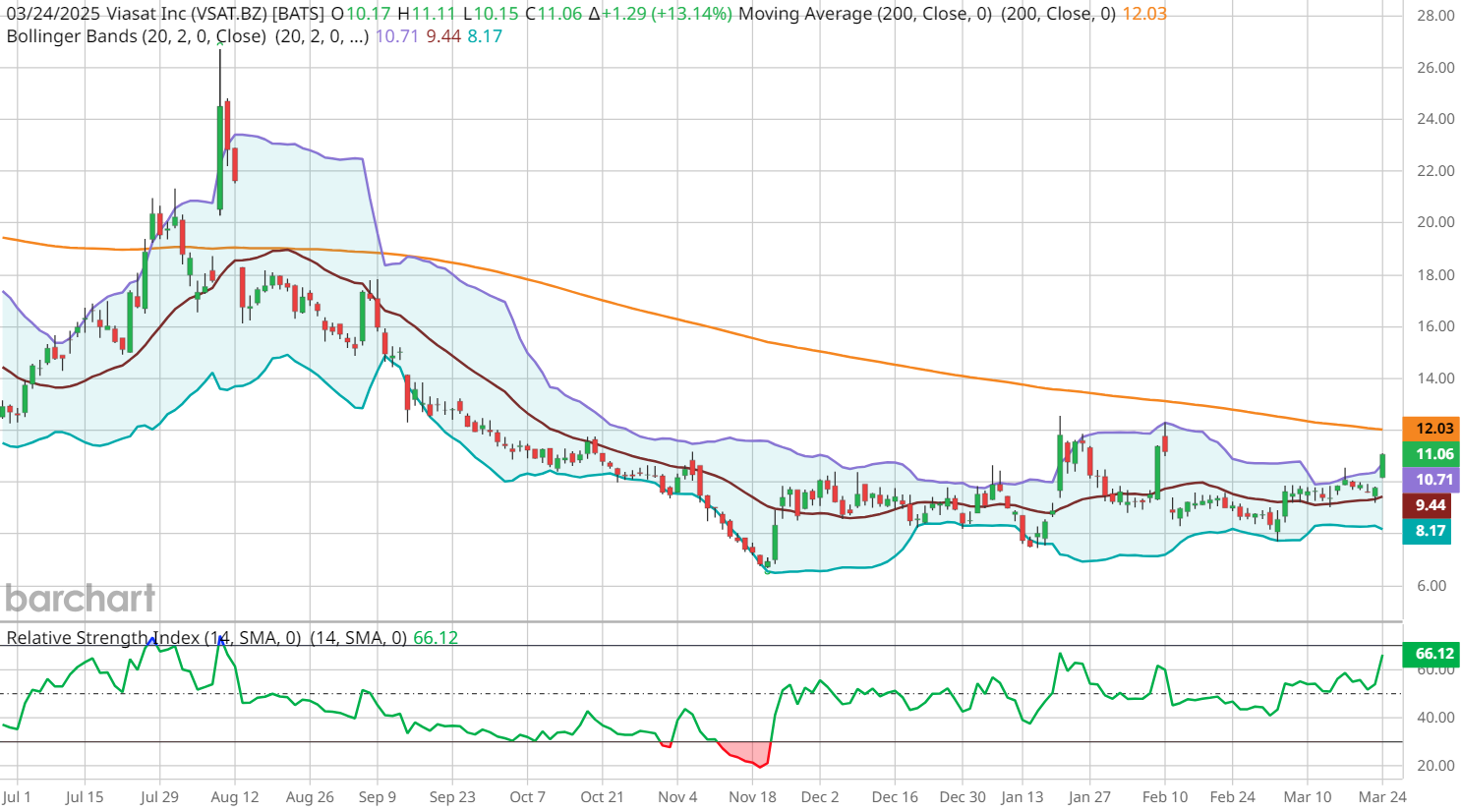
Task: Click the orange 12.03 value in the header legend
Action: 1144,14
